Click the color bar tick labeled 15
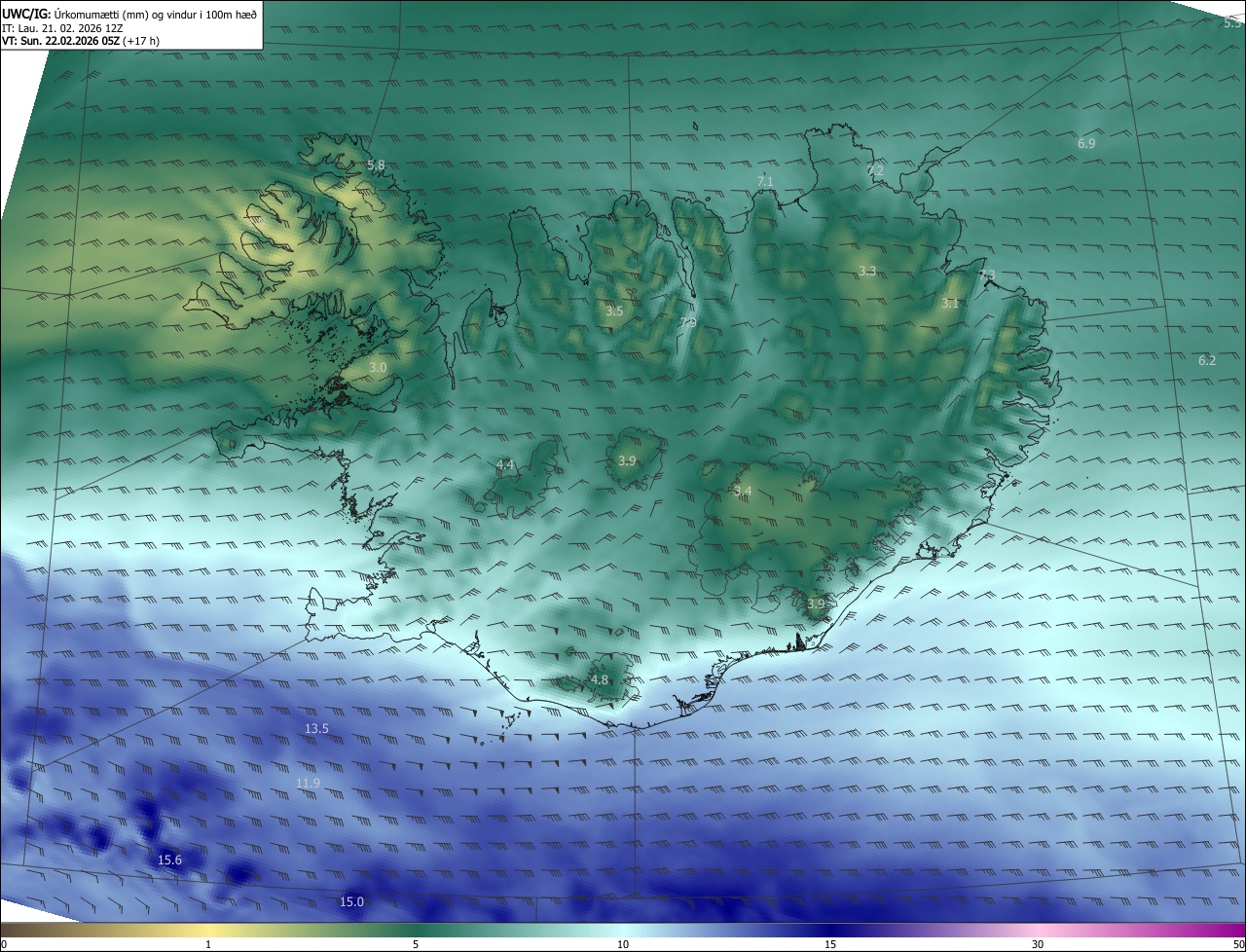 [830, 944]
